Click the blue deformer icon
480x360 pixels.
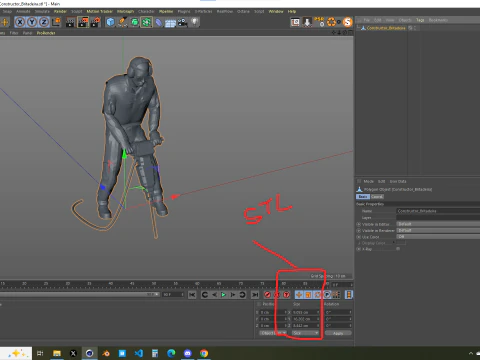coord(159,22)
